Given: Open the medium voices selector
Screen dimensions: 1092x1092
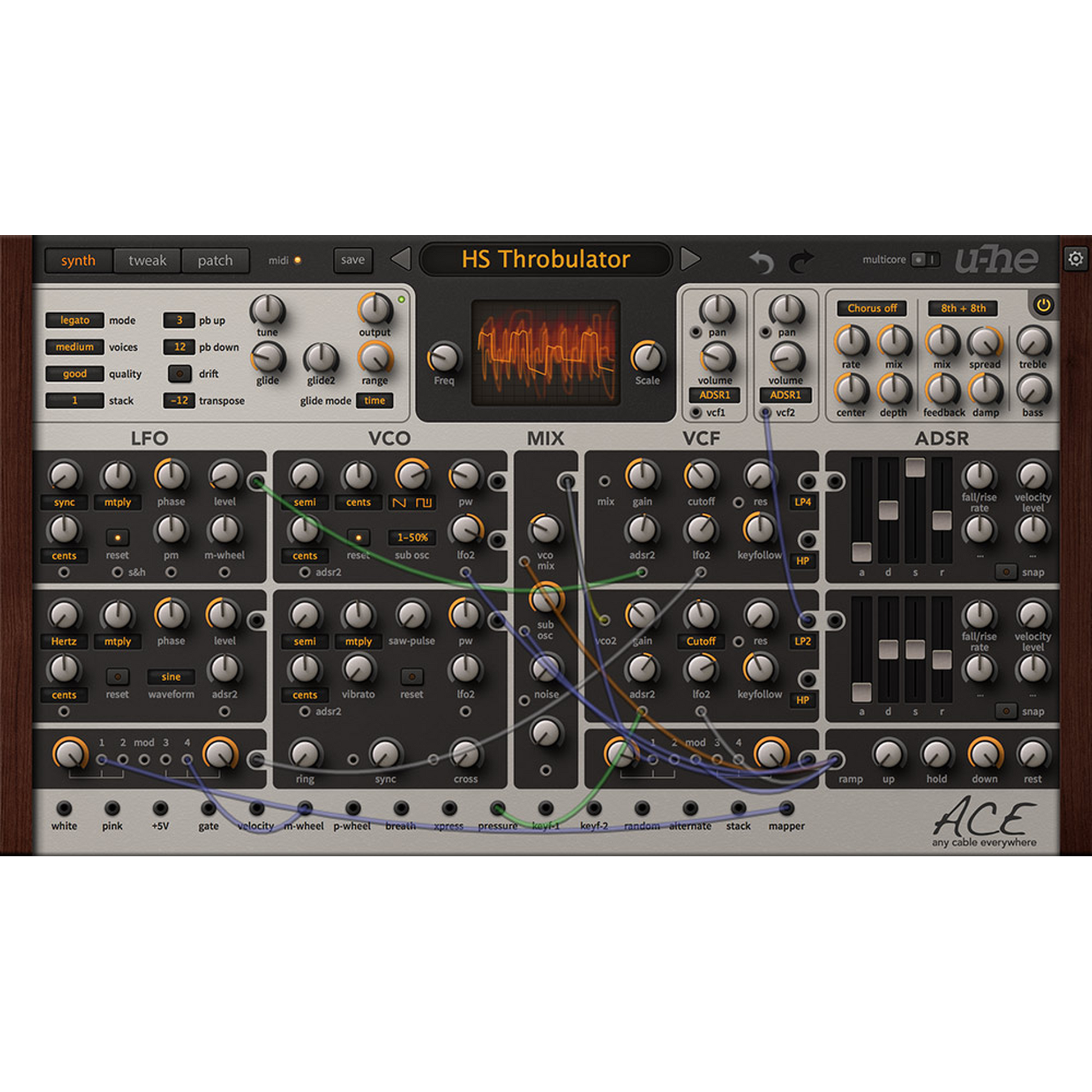Looking at the screenshot, I should tap(75, 347).
